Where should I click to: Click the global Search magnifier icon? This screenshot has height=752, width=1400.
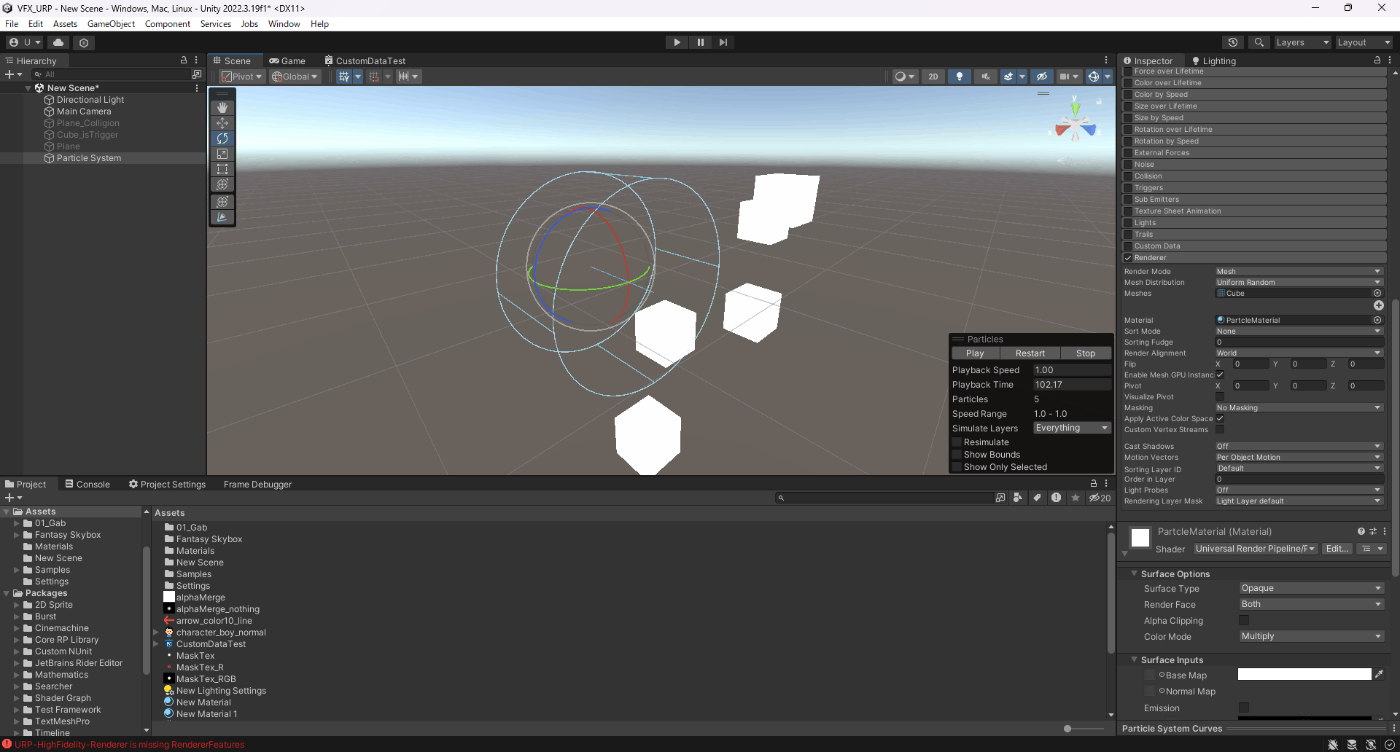(1259, 43)
